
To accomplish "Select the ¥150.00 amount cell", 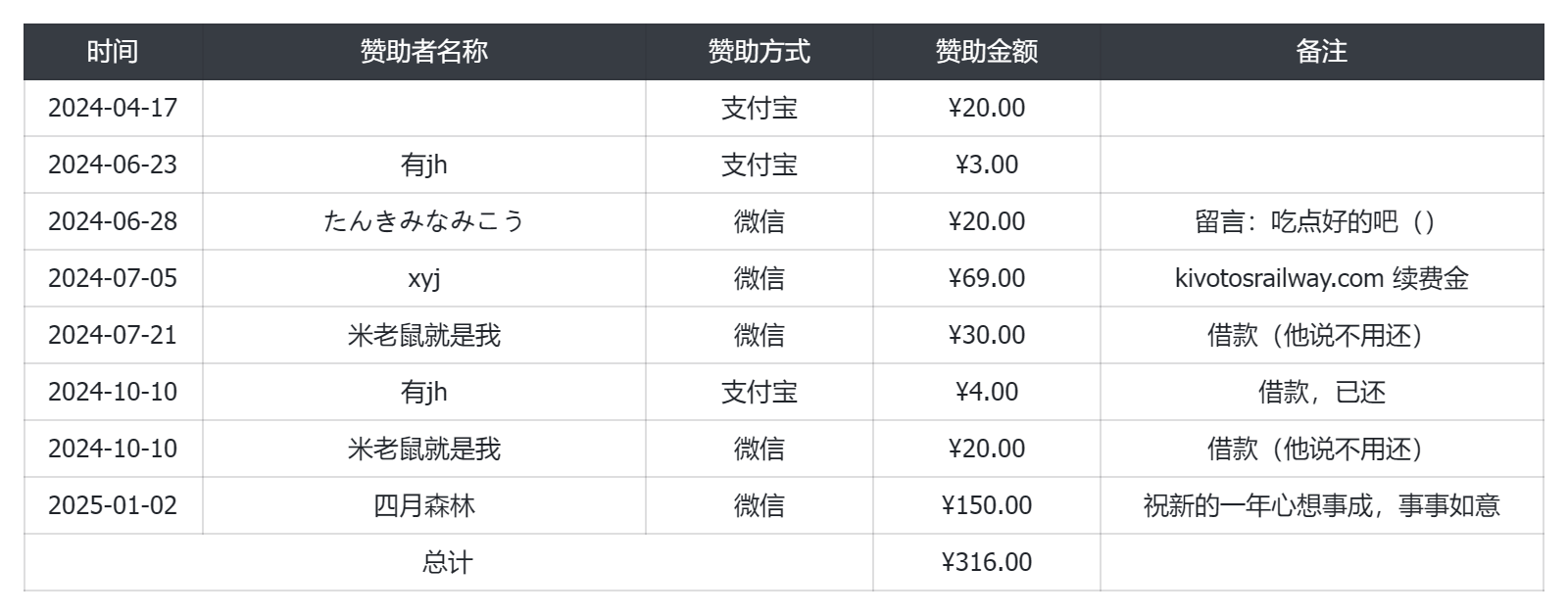I will 986,505.
